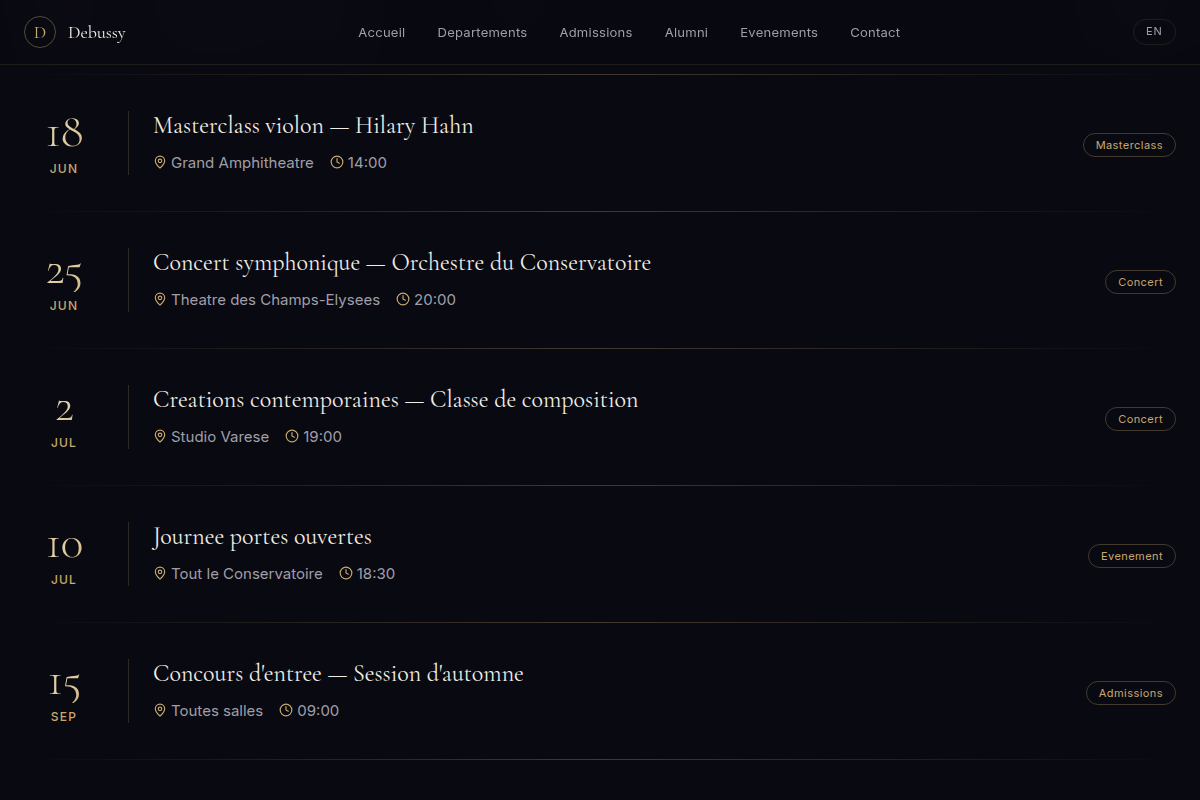Open the Accueil menu item
Viewport: 1200px width, 800px height.
tap(382, 32)
